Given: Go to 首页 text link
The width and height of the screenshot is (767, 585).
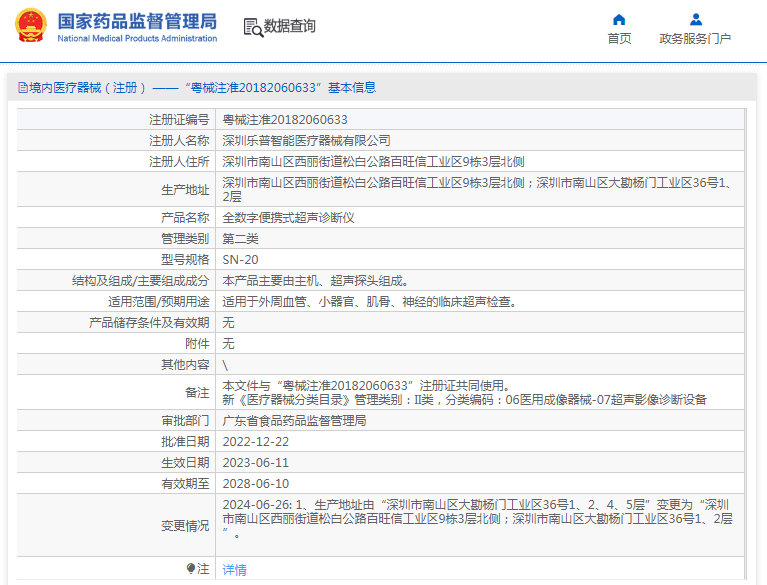Looking at the screenshot, I should point(619,39).
